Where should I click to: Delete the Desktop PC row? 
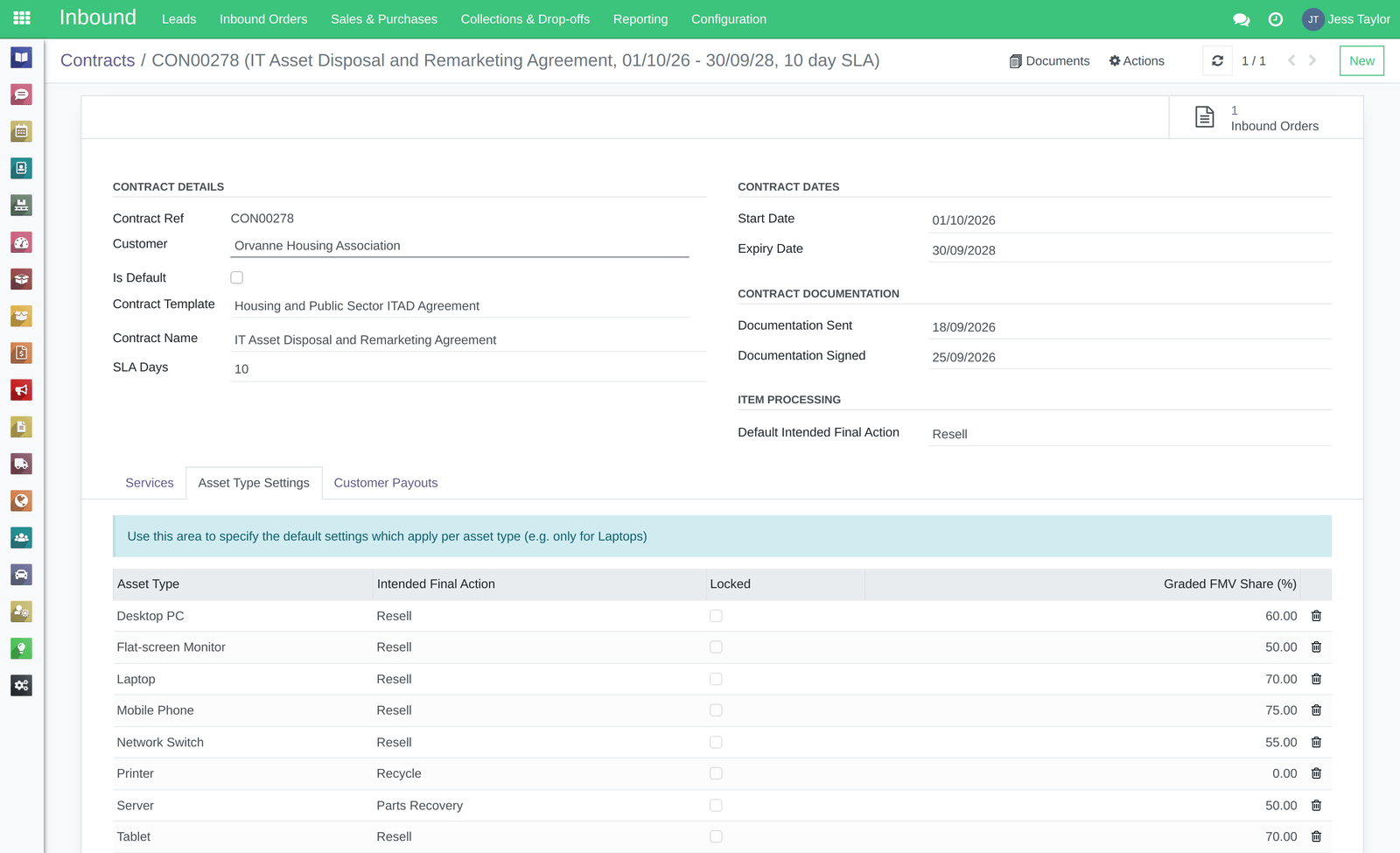[x=1316, y=616]
